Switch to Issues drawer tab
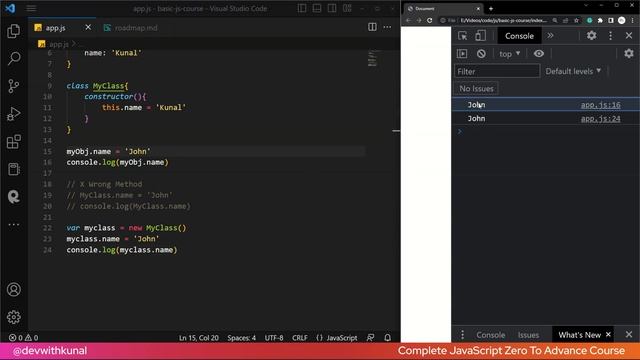The width and height of the screenshot is (640, 360). click(528, 335)
